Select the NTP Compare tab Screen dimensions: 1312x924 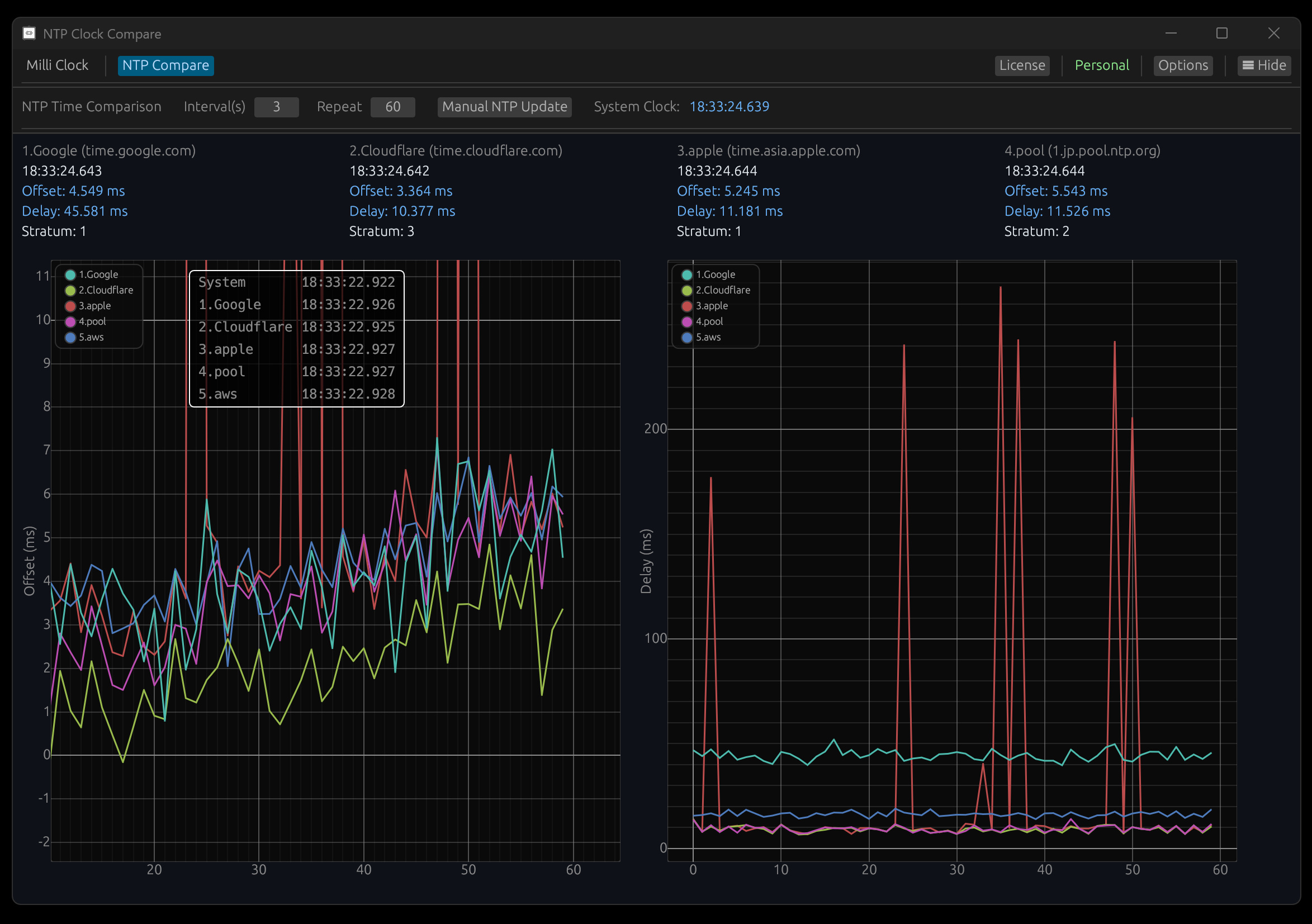pos(165,65)
